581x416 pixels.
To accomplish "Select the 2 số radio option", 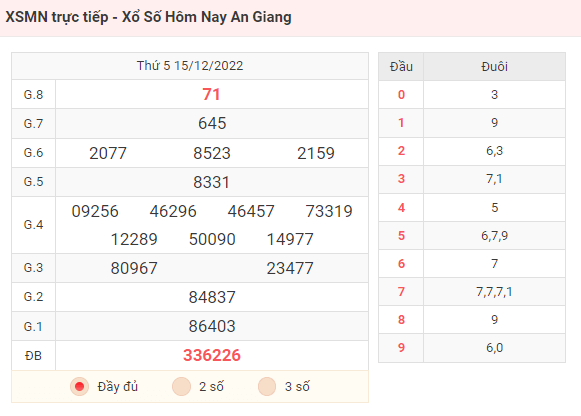I will pos(181,387).
